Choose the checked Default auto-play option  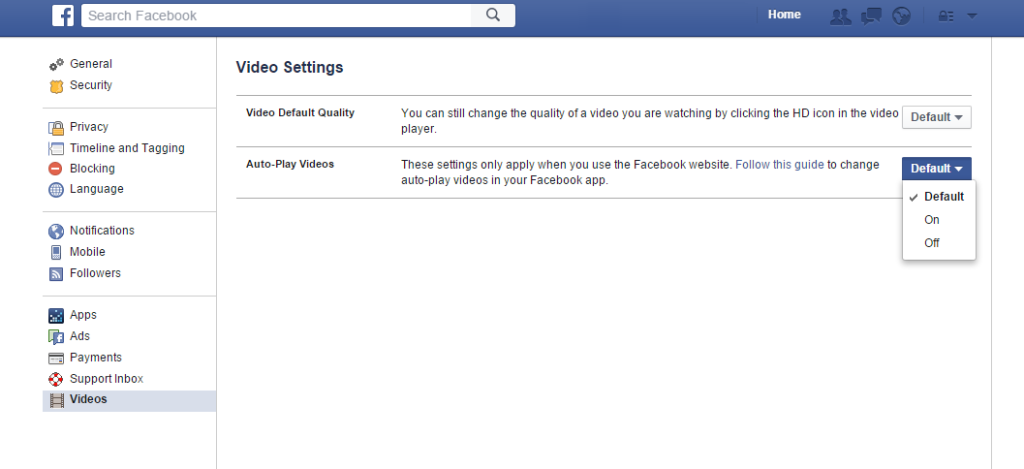coord(943,197)
